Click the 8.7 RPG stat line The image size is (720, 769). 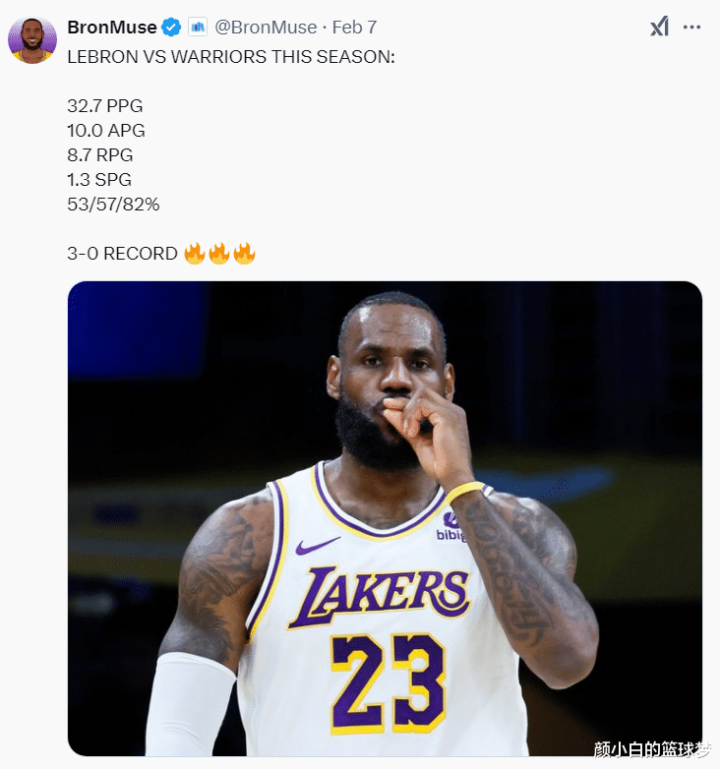(100, 155)
